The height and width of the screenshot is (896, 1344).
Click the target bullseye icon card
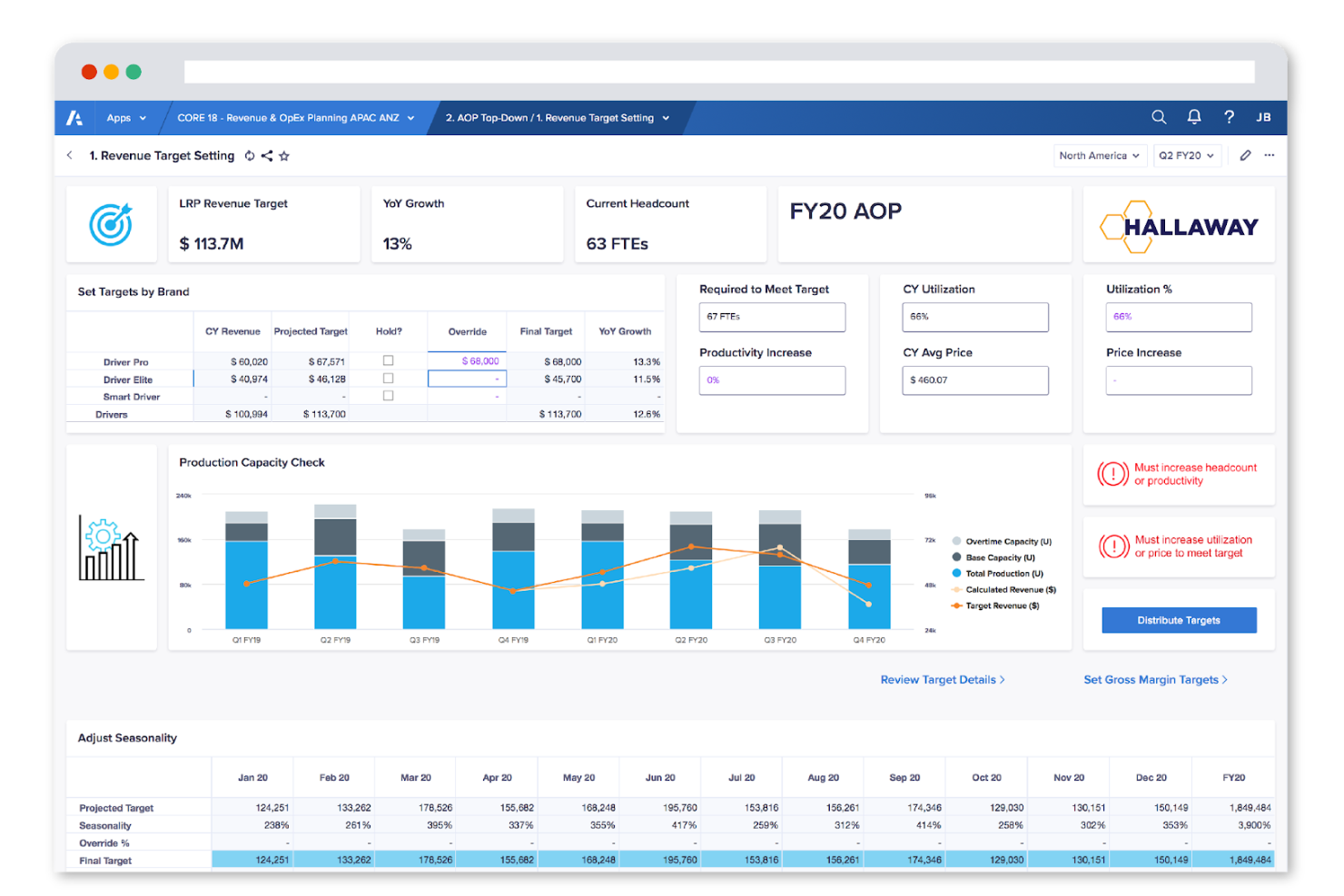point(111,224)
